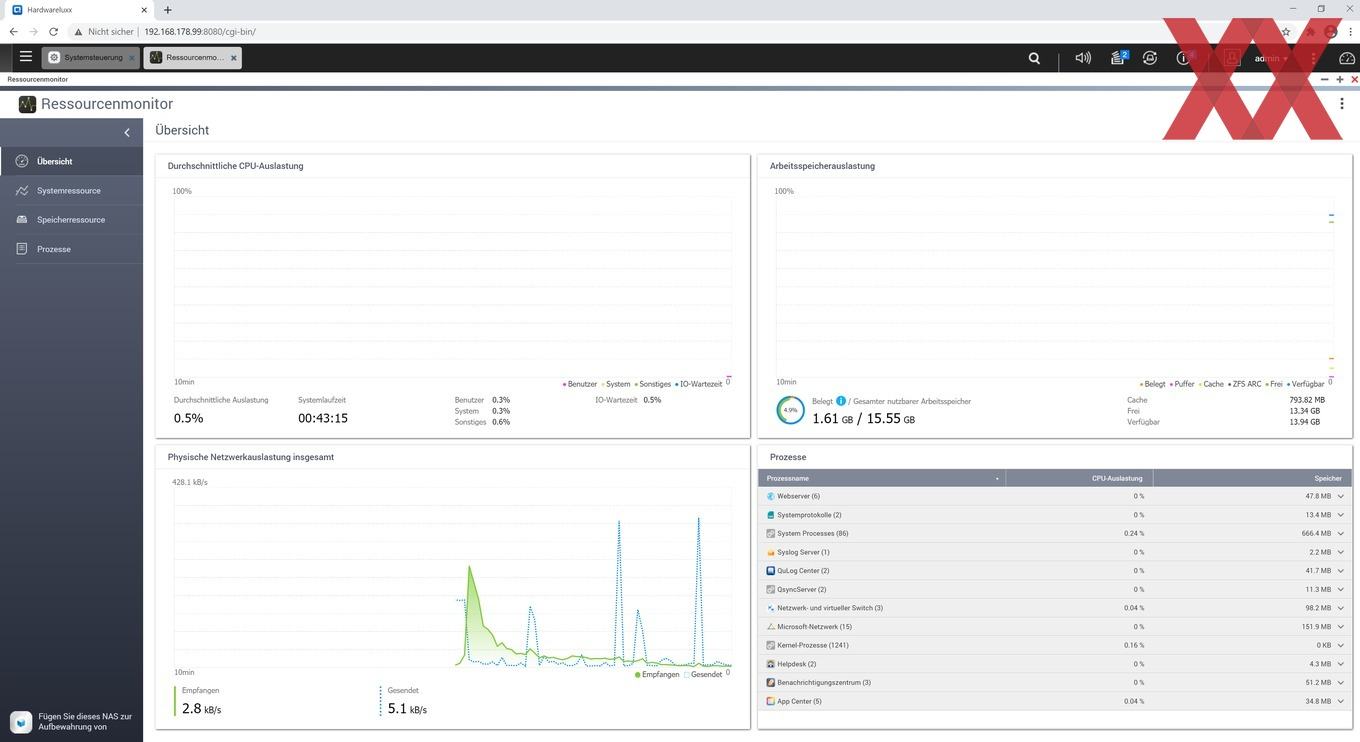Click the browser address bar URL
Image resolution: width=1360 pixels, height=742 pixels.
point(200,32)
